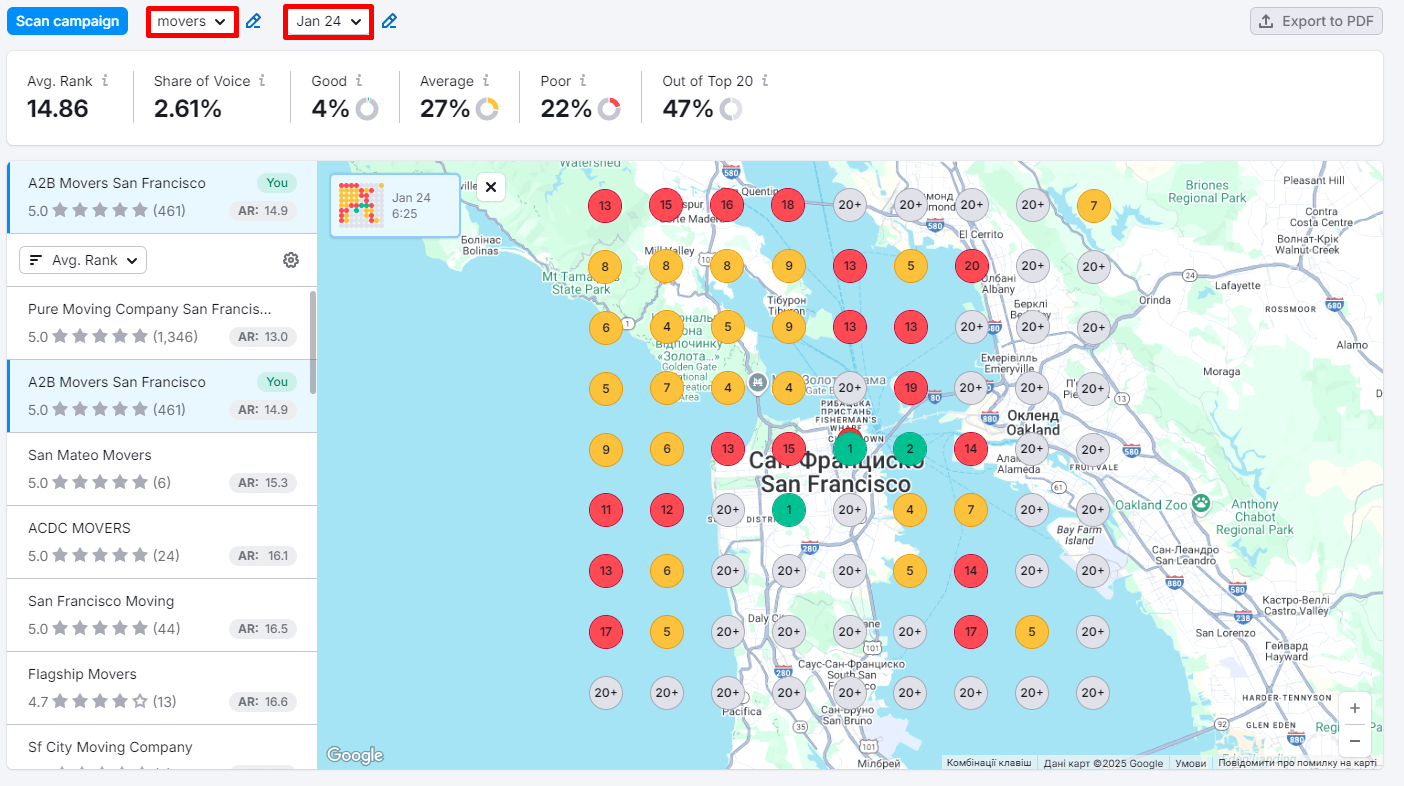Screen dimensions: 1404x786
Task: Click the 2.61% share of voice value
Action: click(188, 109)
